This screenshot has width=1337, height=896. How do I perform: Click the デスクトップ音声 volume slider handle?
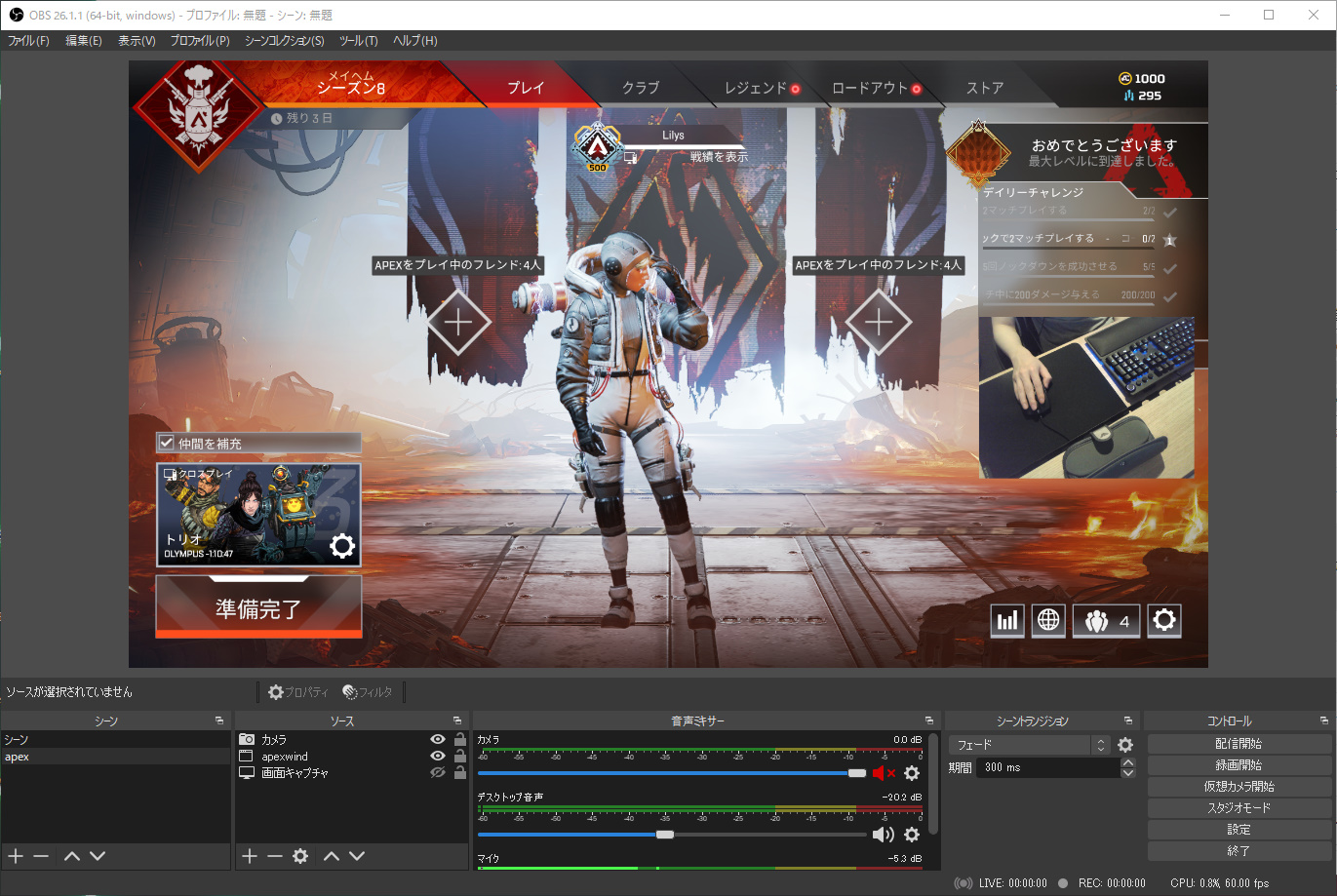[x=665, y=835]
